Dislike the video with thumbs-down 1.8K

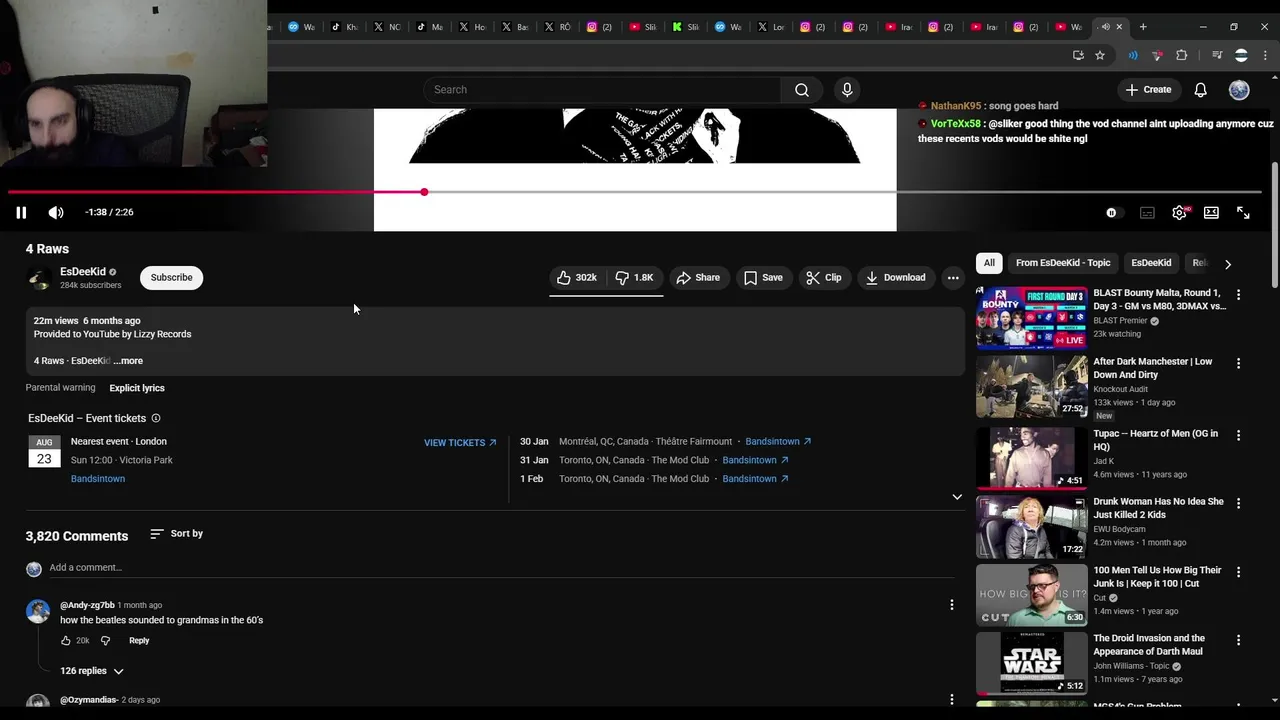coord(634,277)
